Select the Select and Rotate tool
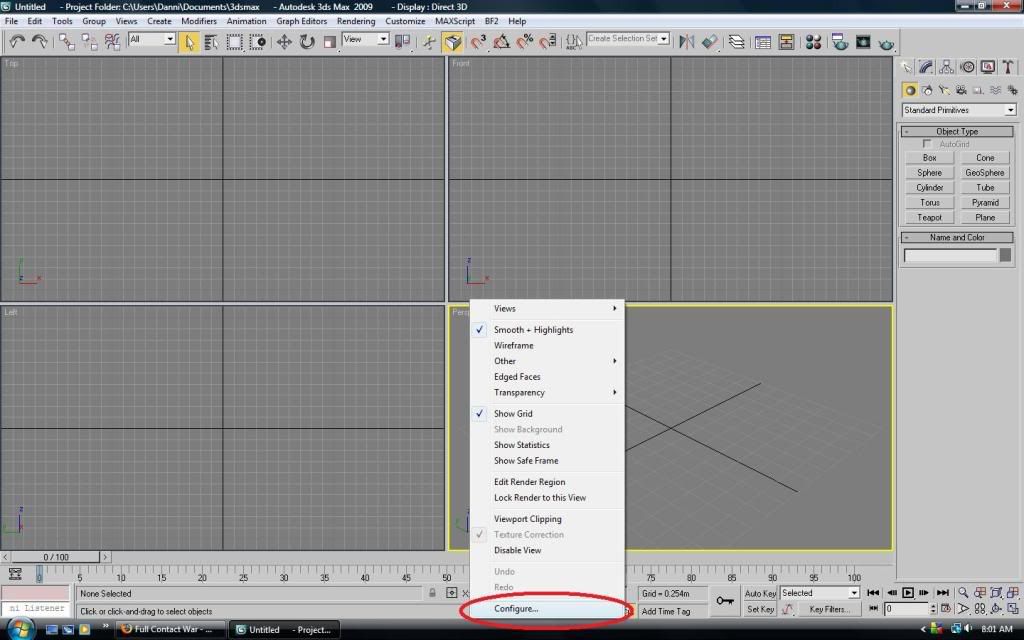 pos(306,41)
